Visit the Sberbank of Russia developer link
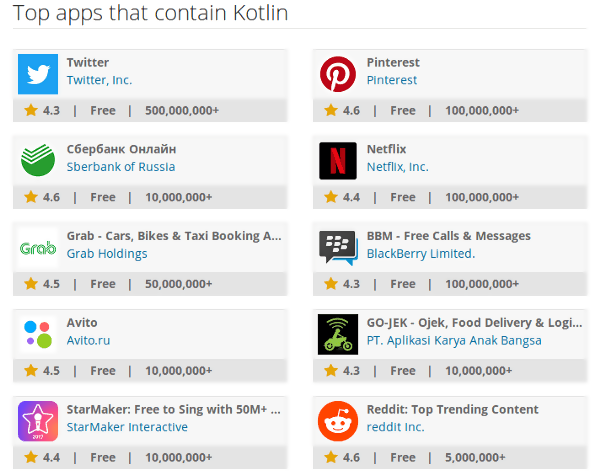The height and width of the screenshot is (475, 600). tap(120, 167)
